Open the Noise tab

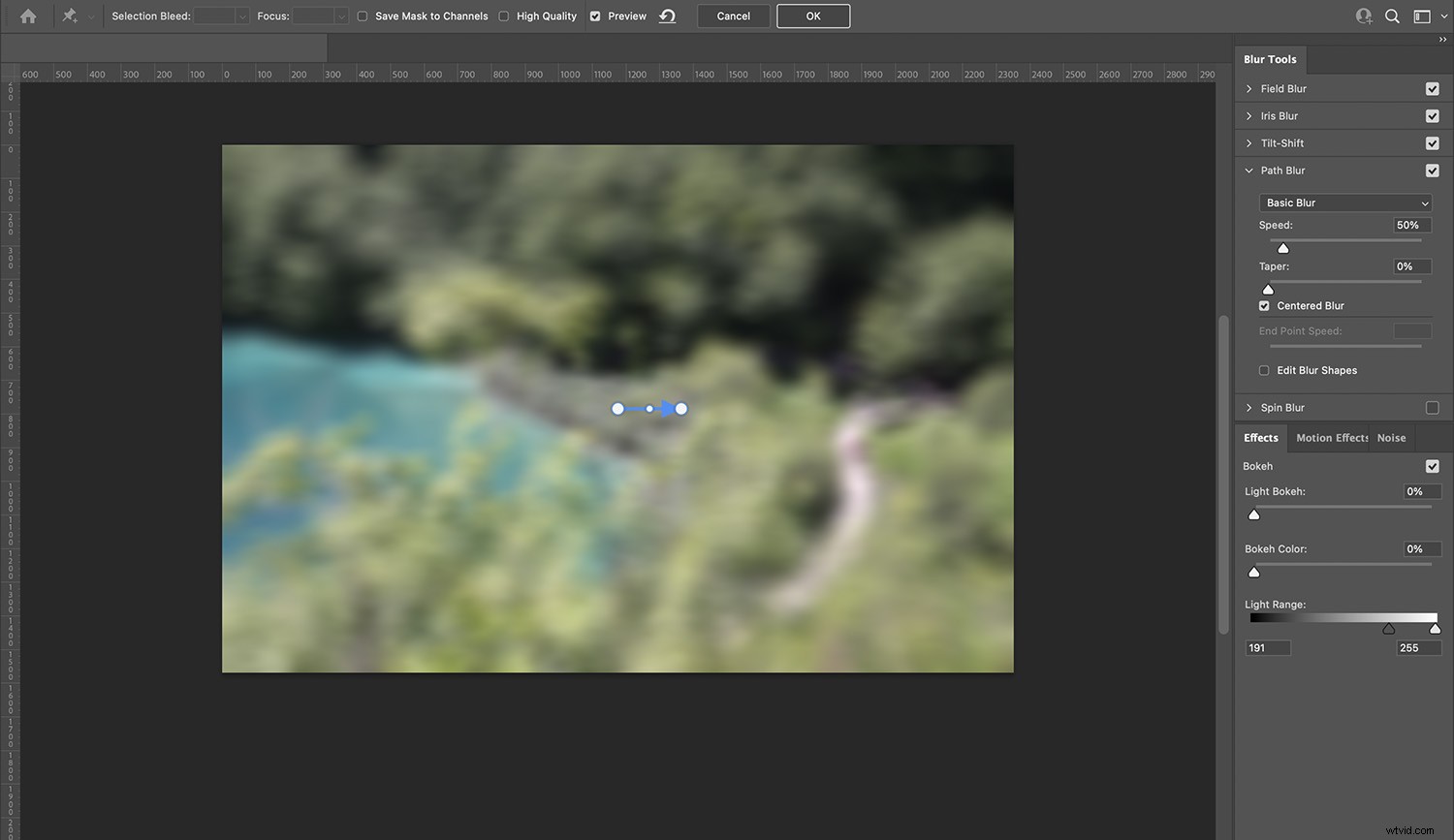(1391, 437)
